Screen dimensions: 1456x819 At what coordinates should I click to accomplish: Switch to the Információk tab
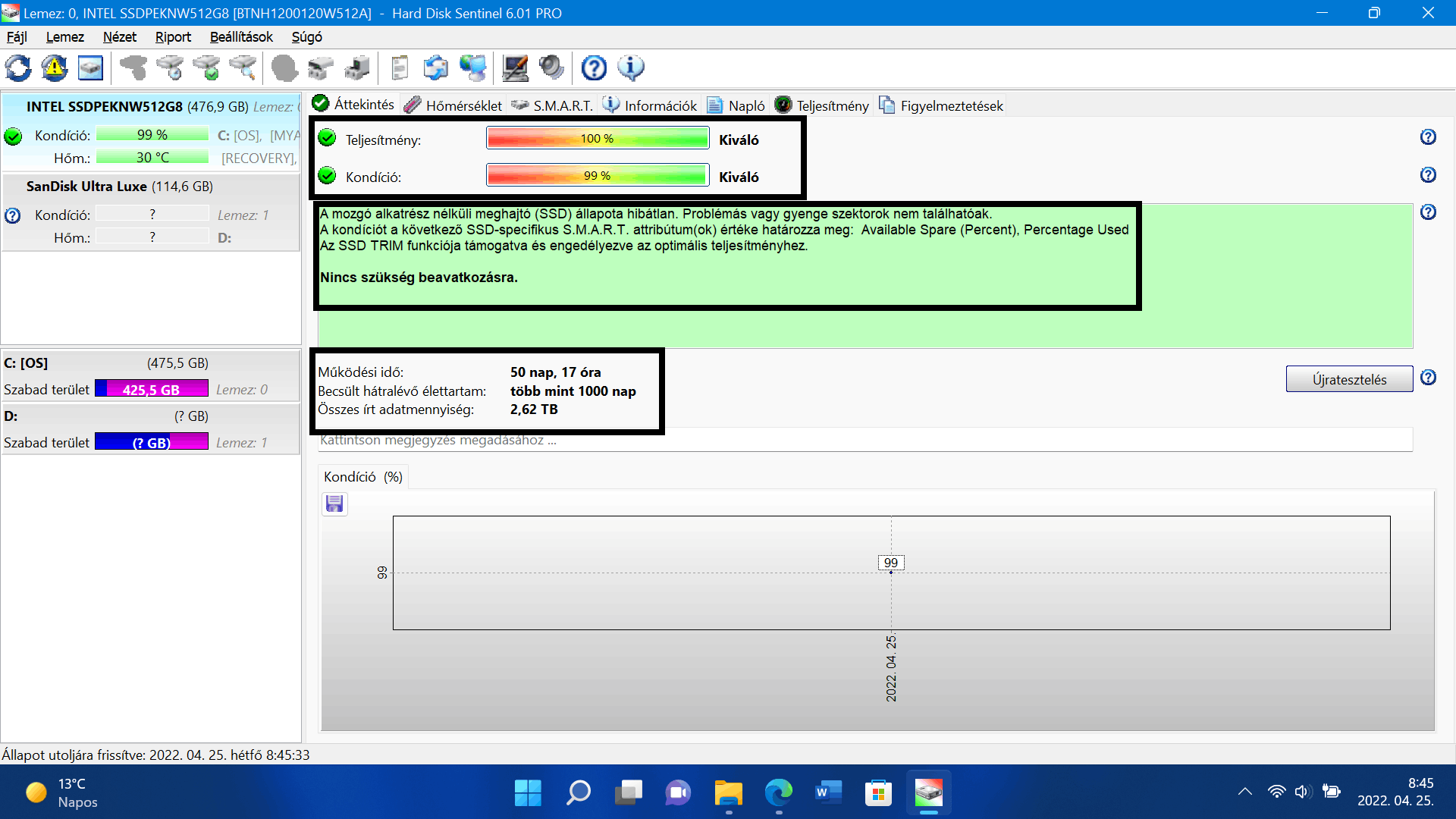click(650, 105)
